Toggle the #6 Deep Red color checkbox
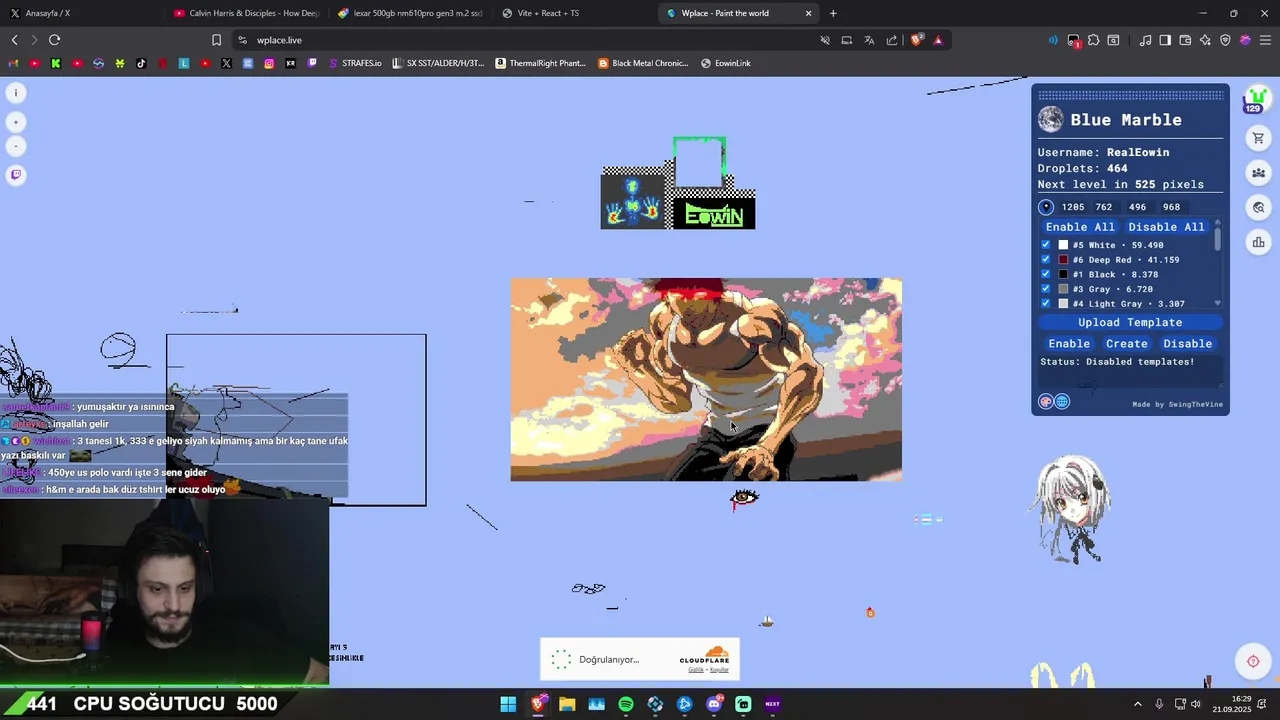The image size is (1280, 720). [1046, 260]
